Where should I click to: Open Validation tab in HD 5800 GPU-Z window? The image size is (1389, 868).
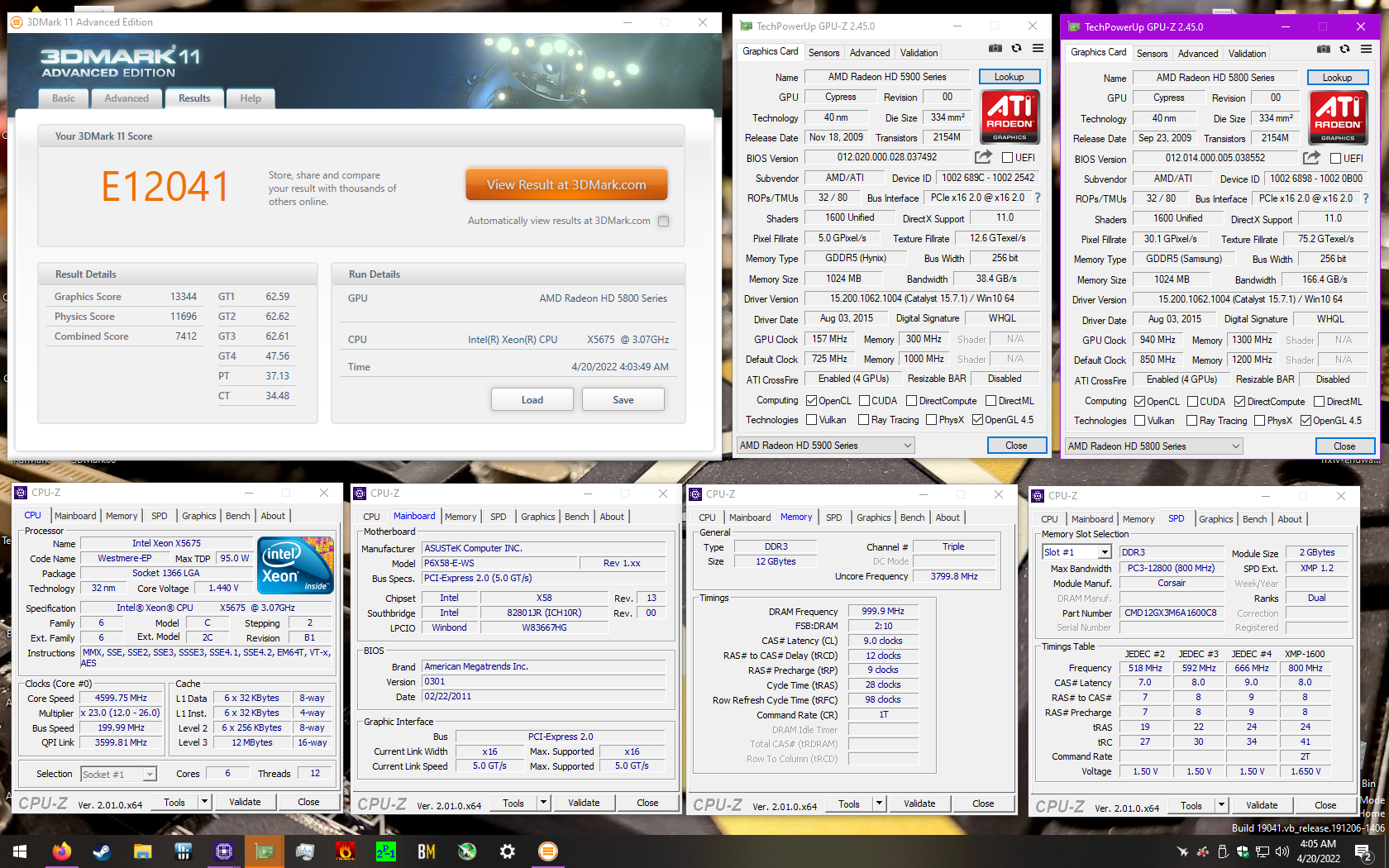point(1247,54)
